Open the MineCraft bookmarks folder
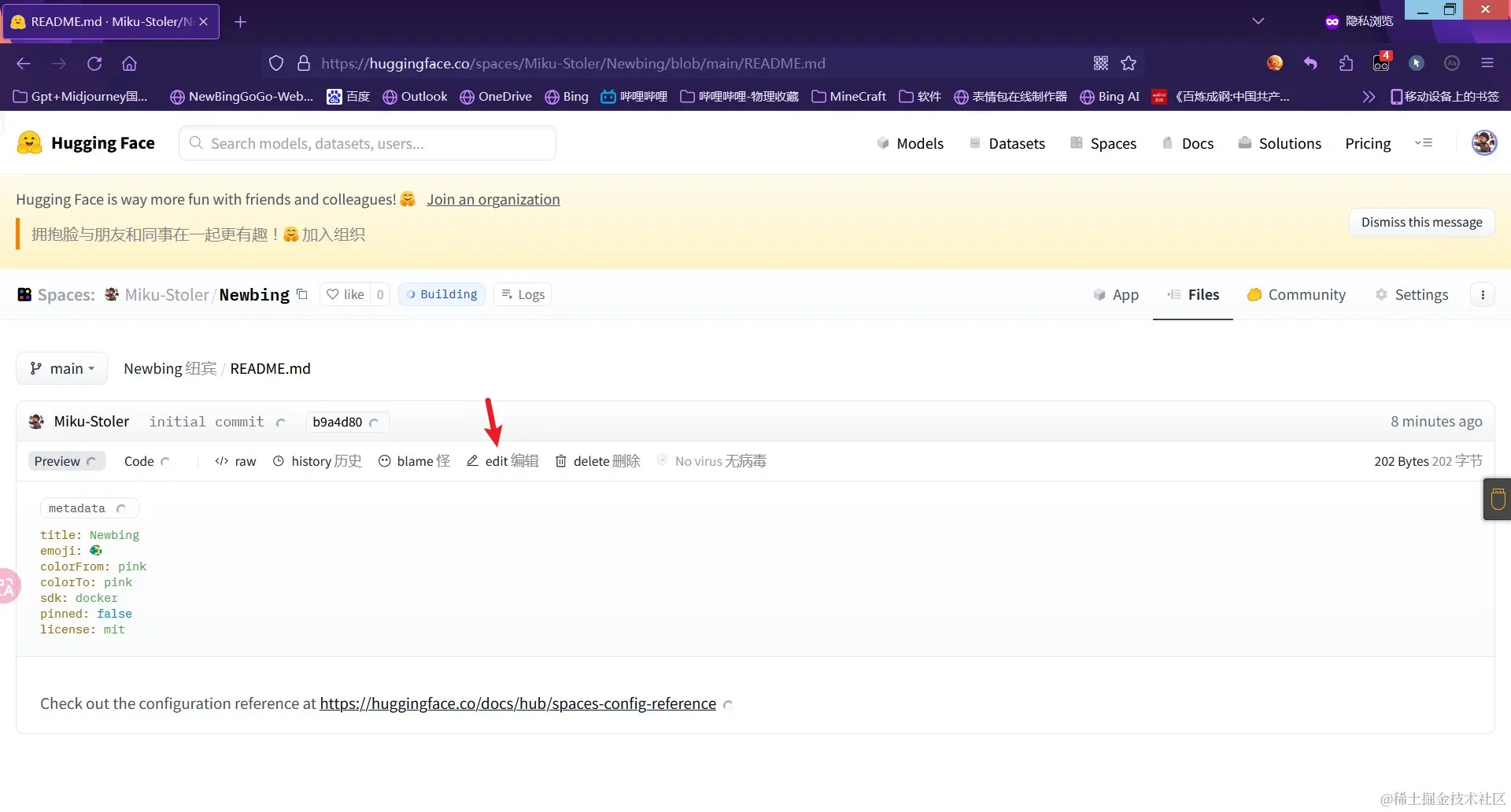 click(848, 97)
